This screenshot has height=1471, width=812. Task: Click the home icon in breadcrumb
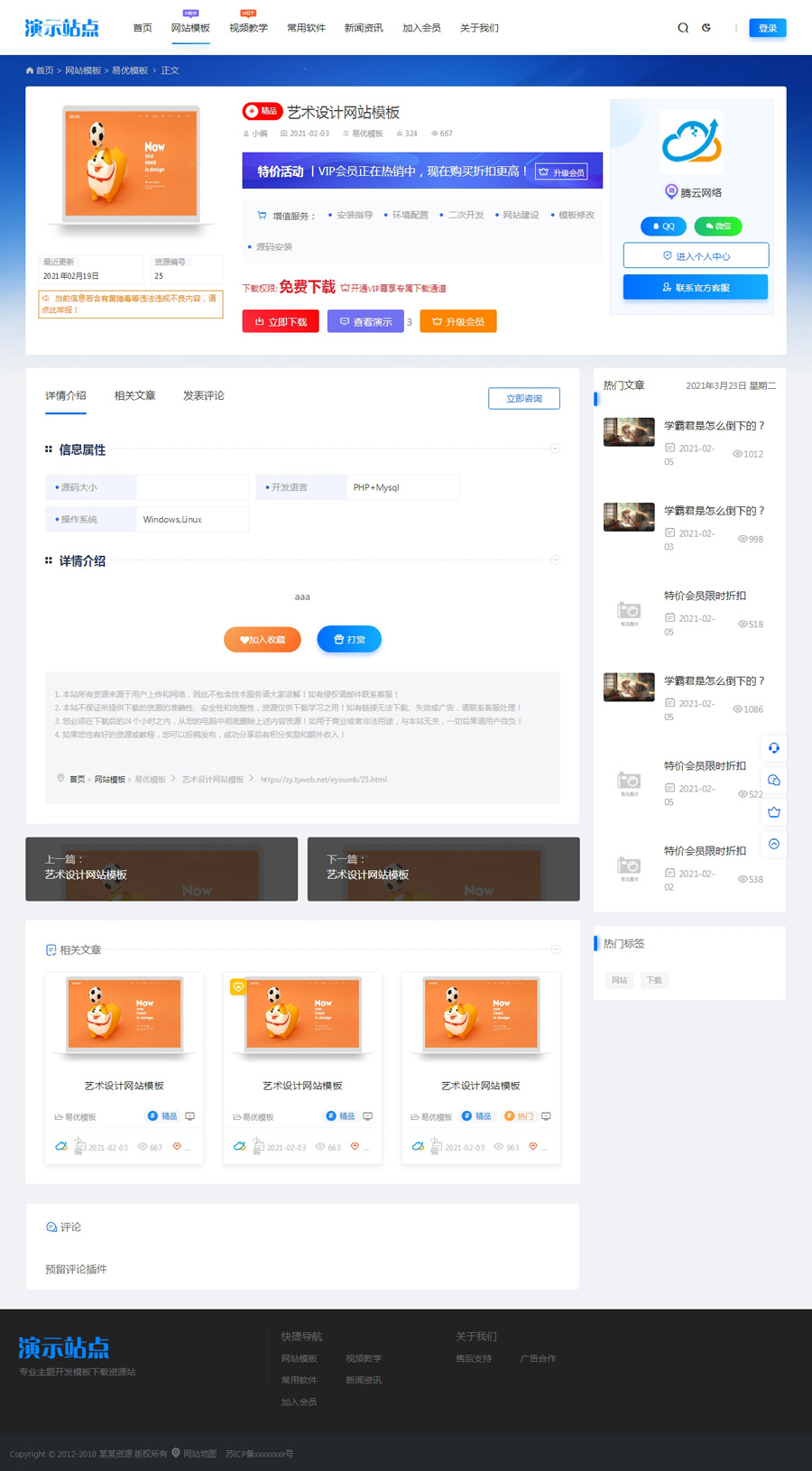tap(30, 70)
